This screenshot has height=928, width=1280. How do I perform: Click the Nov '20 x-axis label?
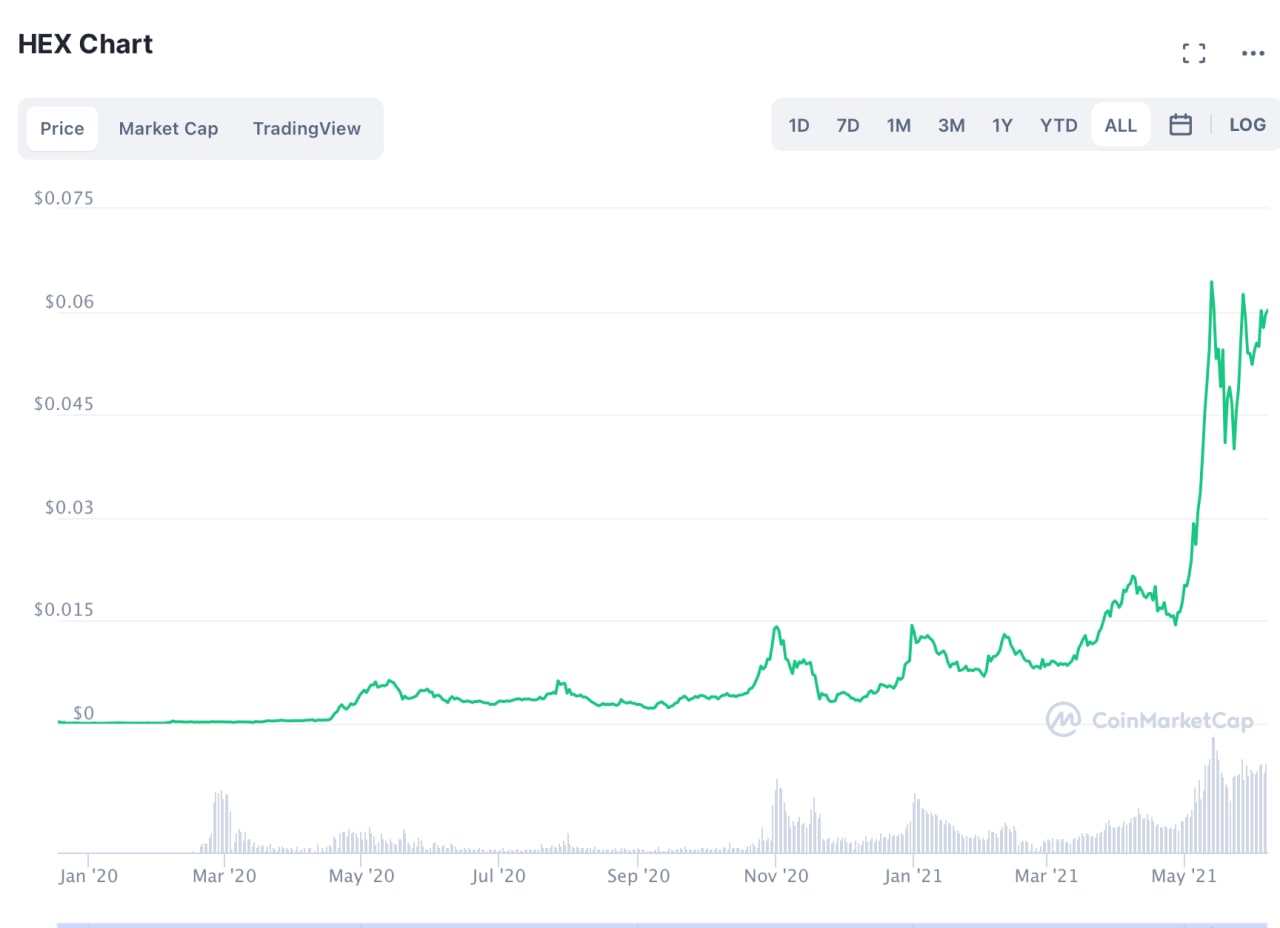point(777,876)
